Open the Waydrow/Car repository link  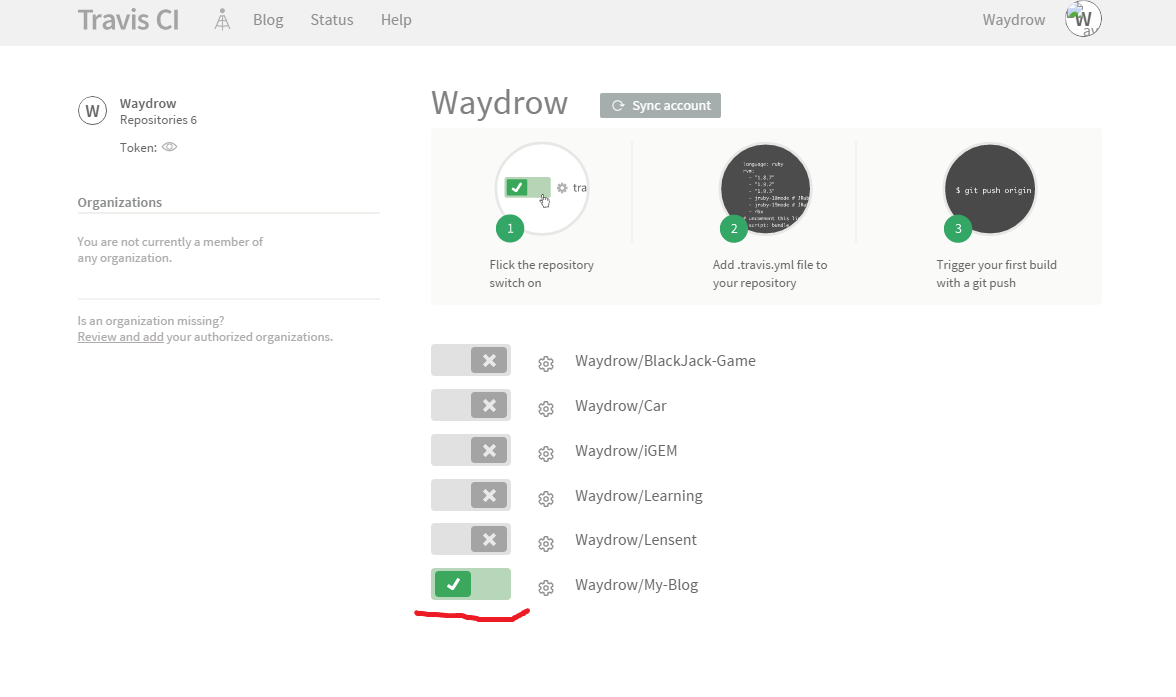(x=621, y=406)
